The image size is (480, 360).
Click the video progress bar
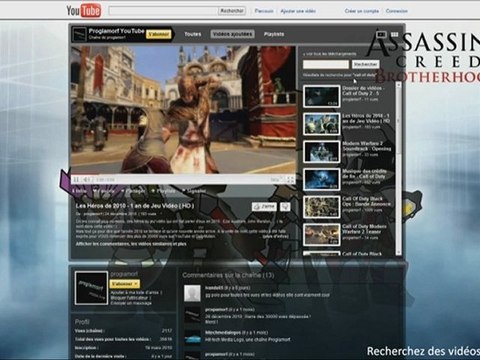(x=183, y=175)
